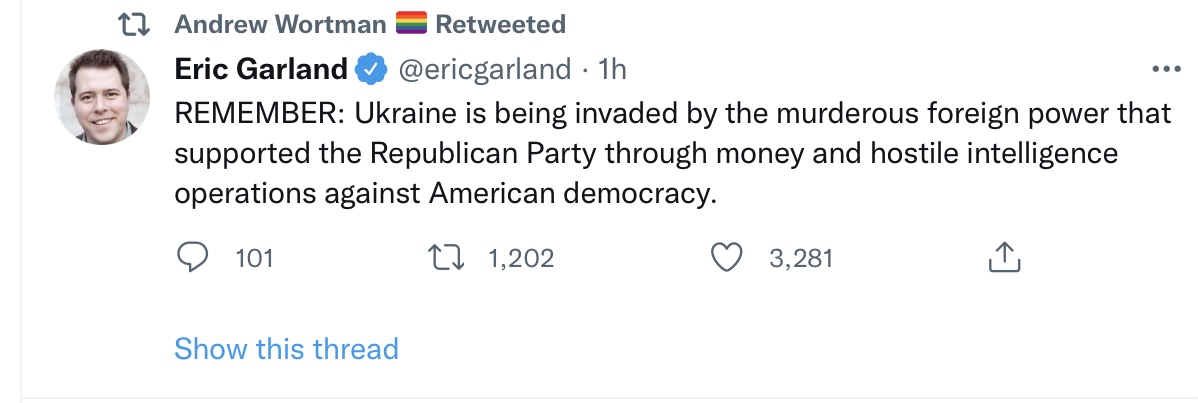Click the rainbow flag emoji
Screen dimensions: 1198x403
410,24
